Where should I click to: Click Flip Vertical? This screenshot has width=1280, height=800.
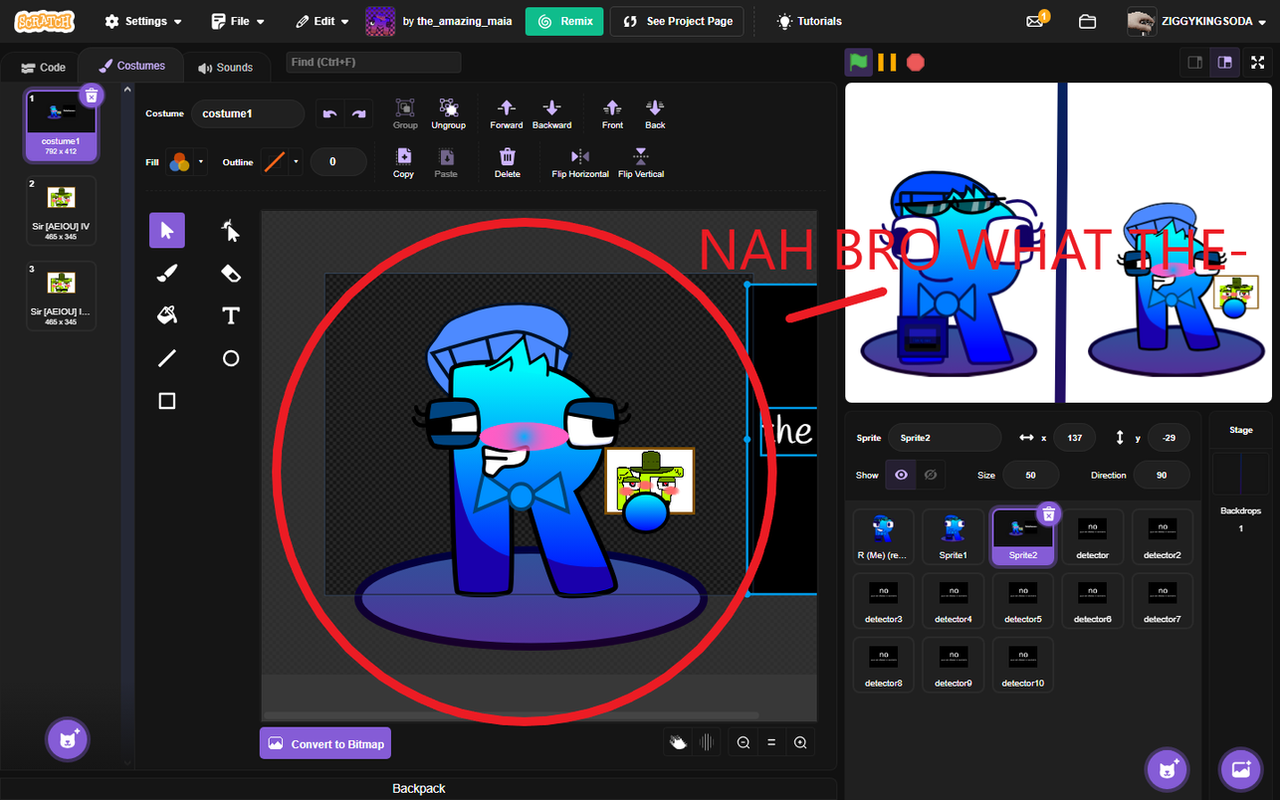click(641, 162)
